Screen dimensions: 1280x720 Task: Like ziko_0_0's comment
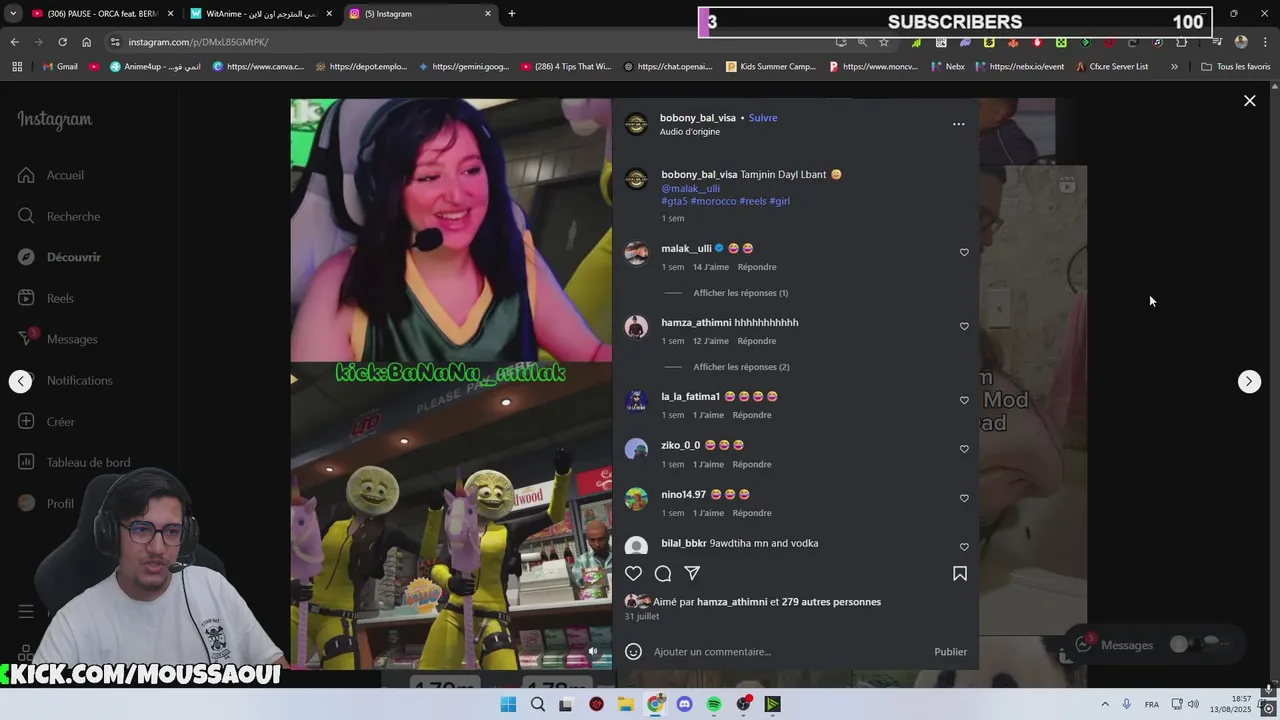(x=964, y=449)
